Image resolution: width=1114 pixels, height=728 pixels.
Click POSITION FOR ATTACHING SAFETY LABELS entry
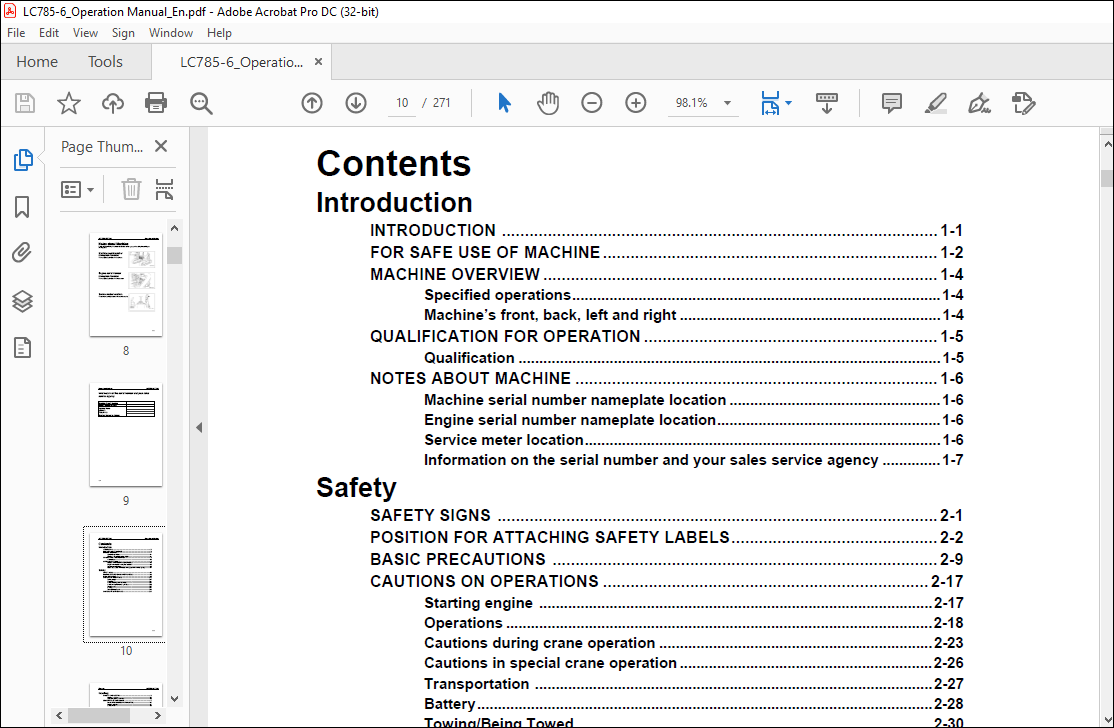click(x=666, y=537)
